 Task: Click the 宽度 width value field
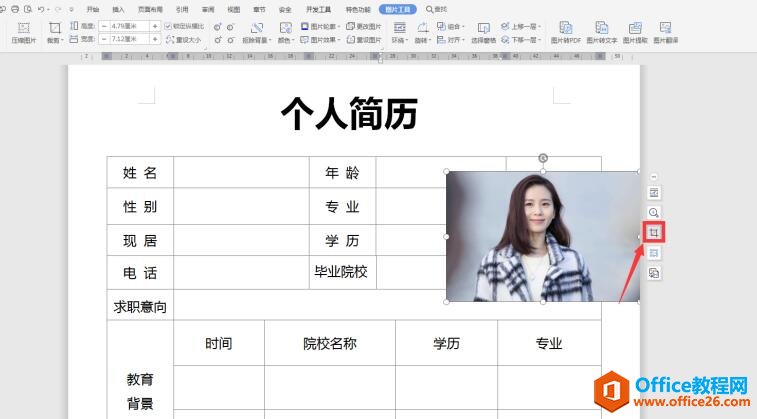128,39
